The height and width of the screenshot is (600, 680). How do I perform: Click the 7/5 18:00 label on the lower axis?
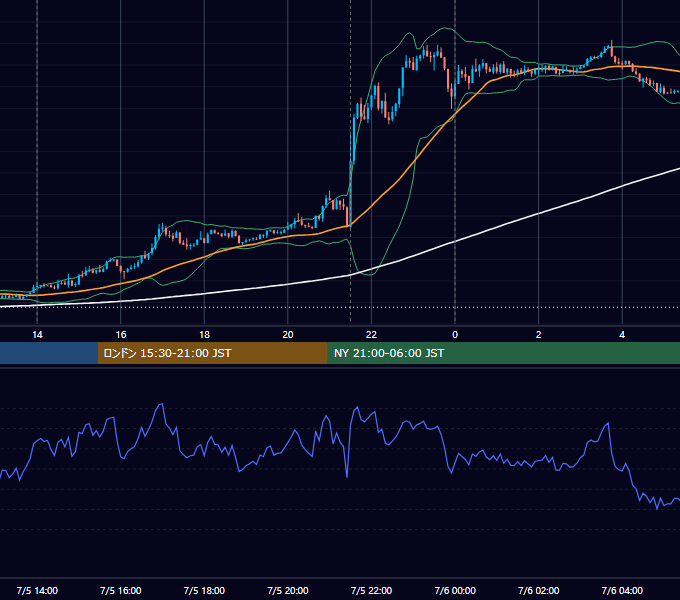pos(204,590)
